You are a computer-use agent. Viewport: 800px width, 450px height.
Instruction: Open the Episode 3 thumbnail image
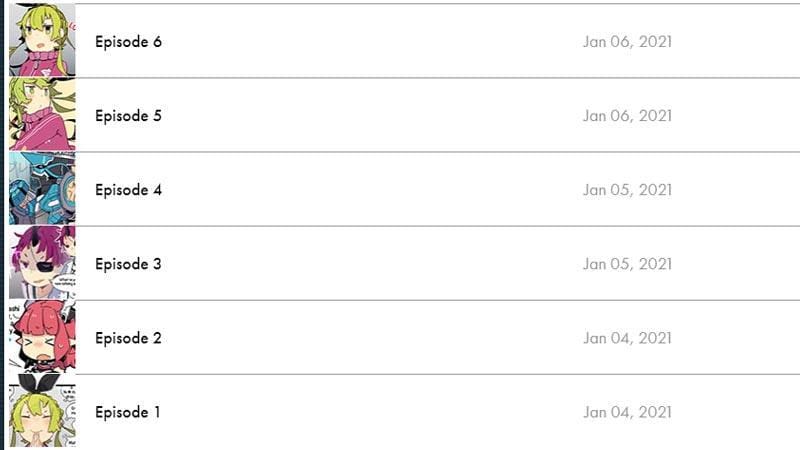click(x=42, y=263)
